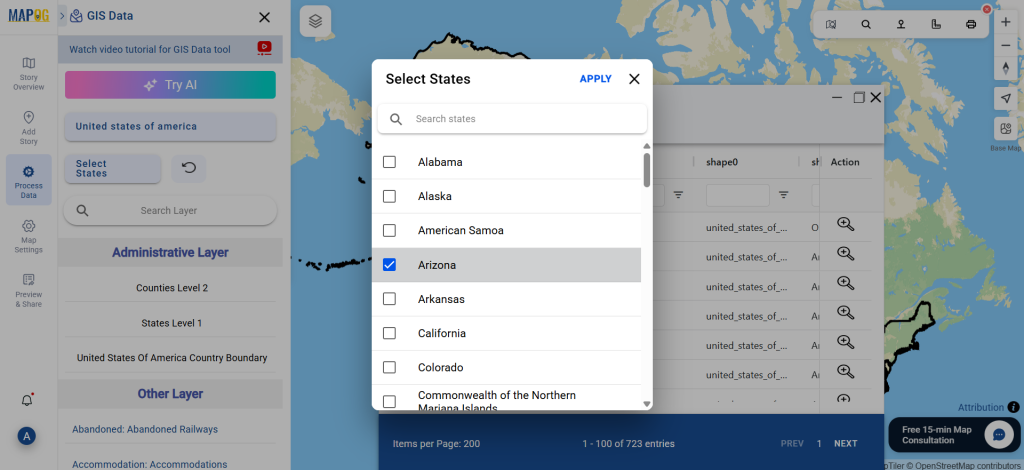
Task: Click the compass reset north icon
Action: [x=1006, y=68]
